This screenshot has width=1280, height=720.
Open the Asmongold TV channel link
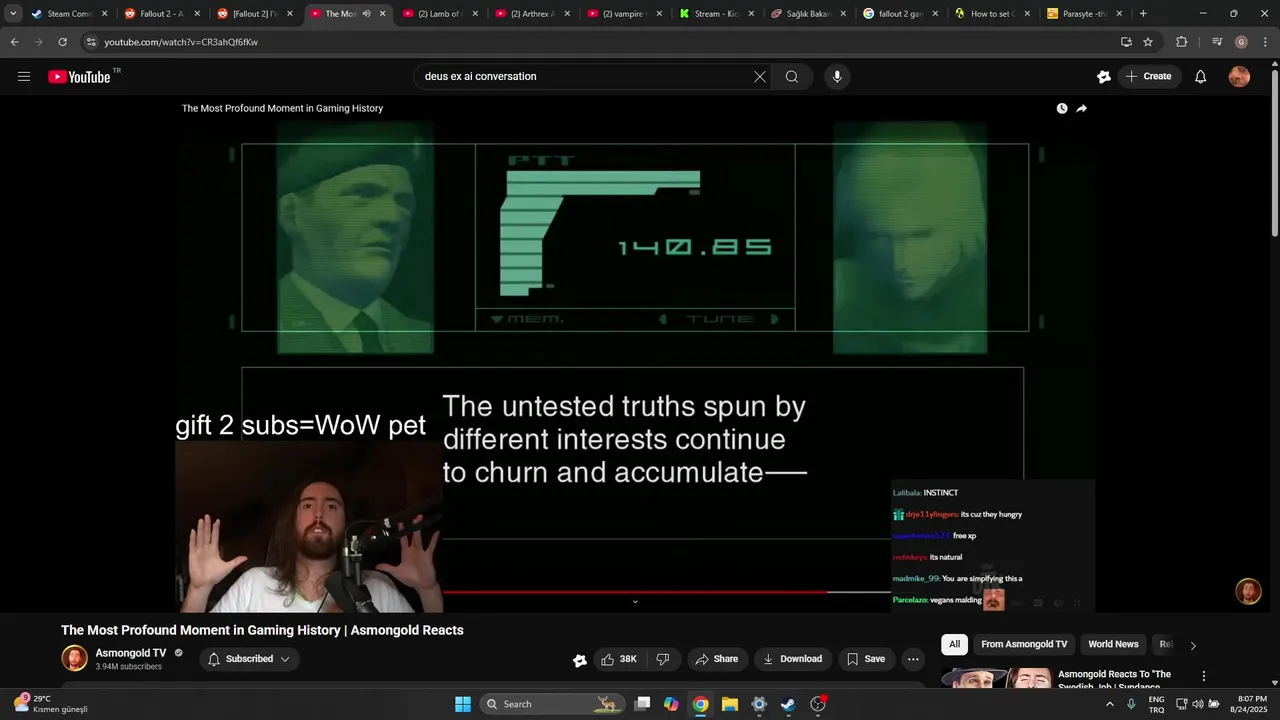click(131, 653)
